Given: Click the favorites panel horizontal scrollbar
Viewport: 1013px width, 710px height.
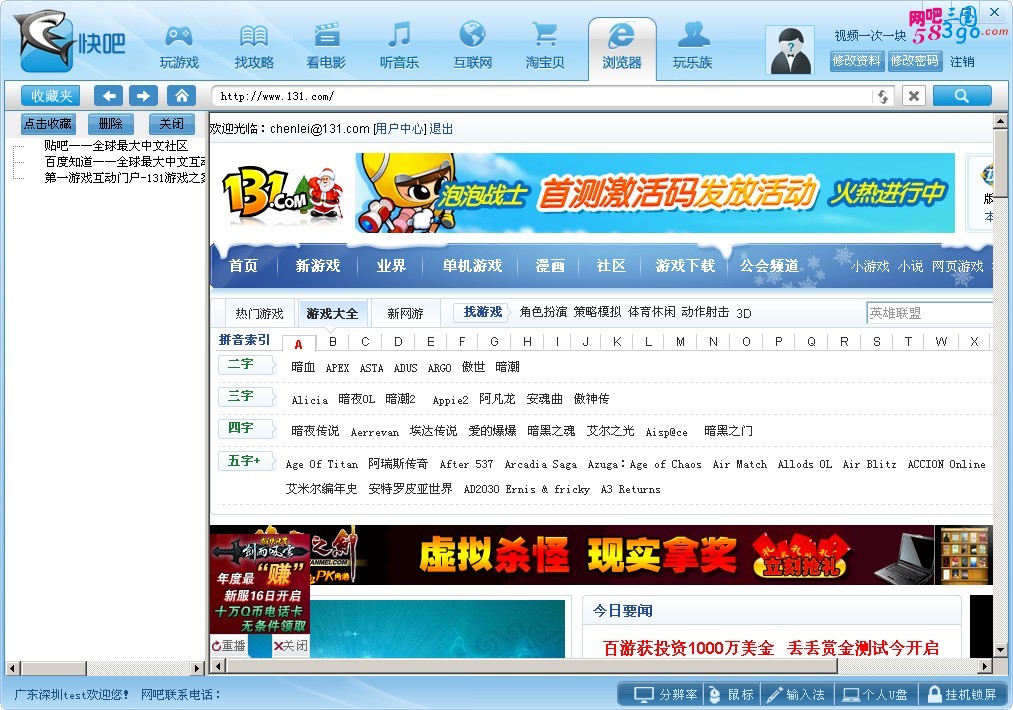Looking at the screenshot, I should pyautogui.click(x=105, y=668).
